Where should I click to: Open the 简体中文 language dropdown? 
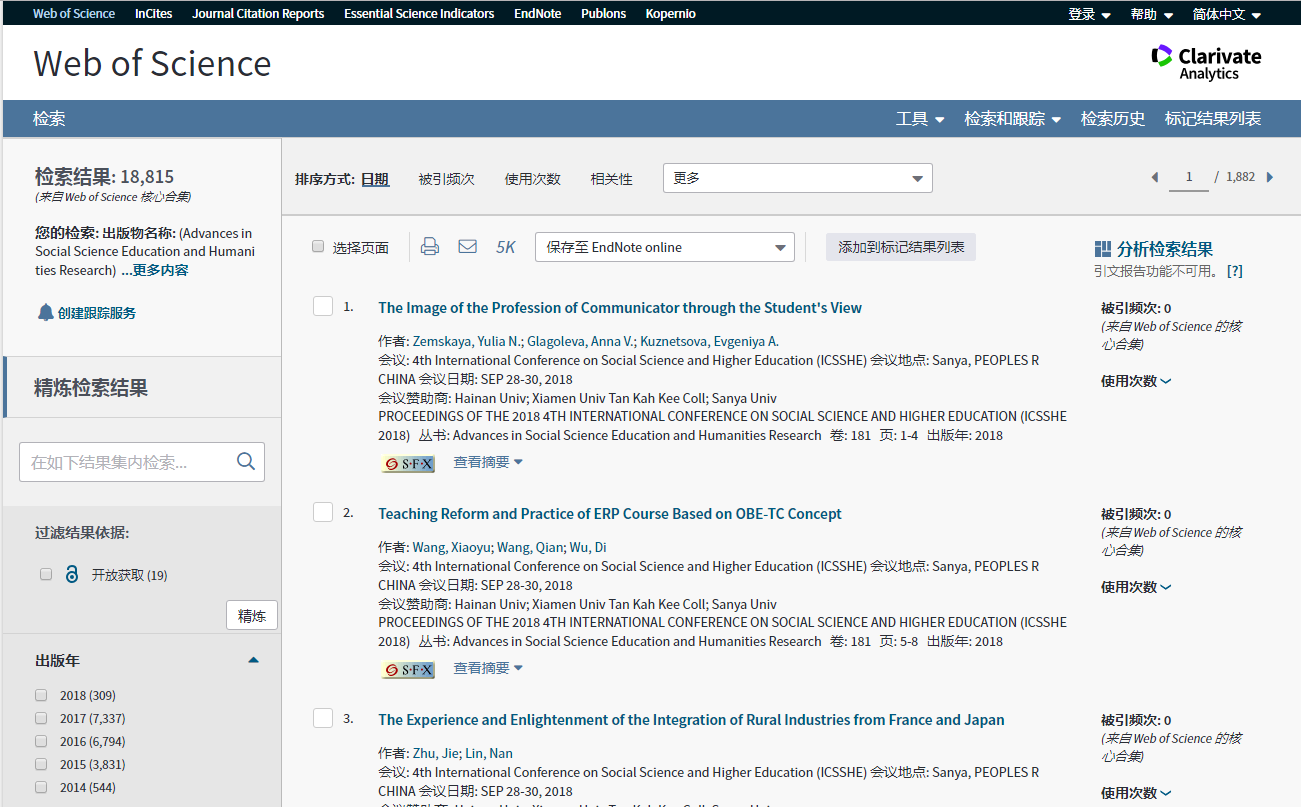1227,14
